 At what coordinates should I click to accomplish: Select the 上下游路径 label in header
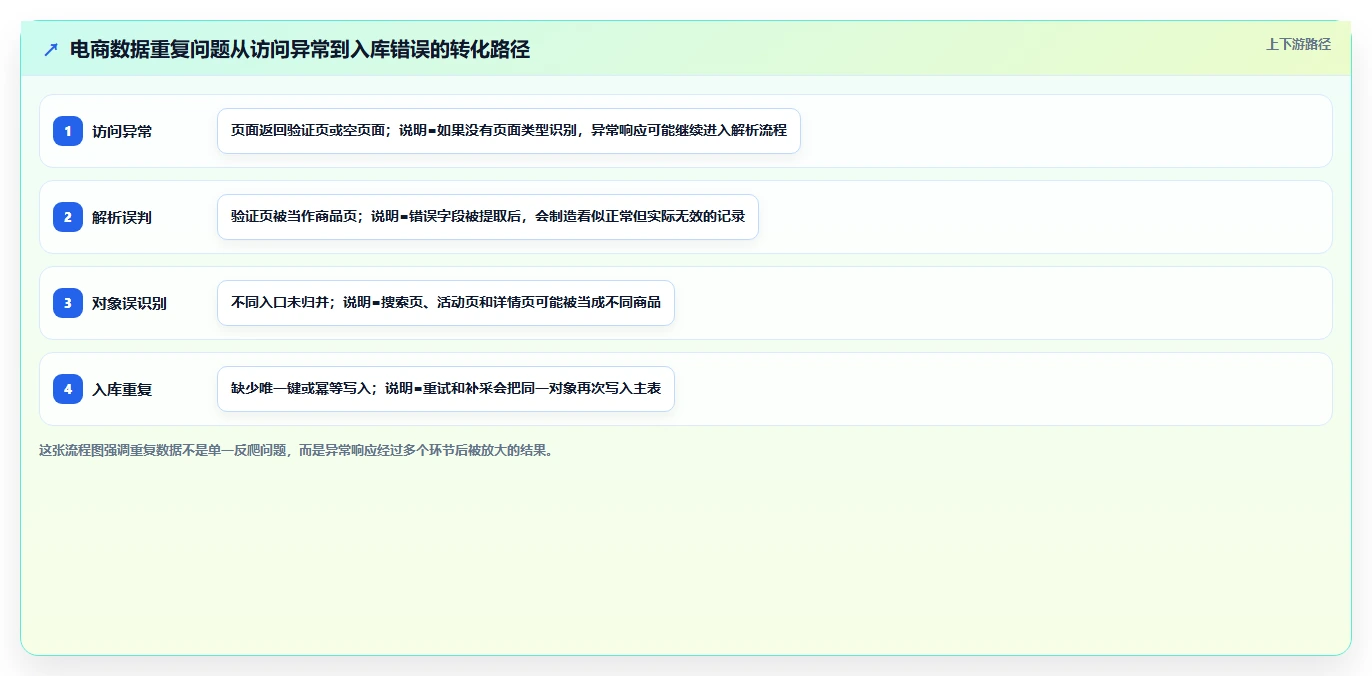1298,44
